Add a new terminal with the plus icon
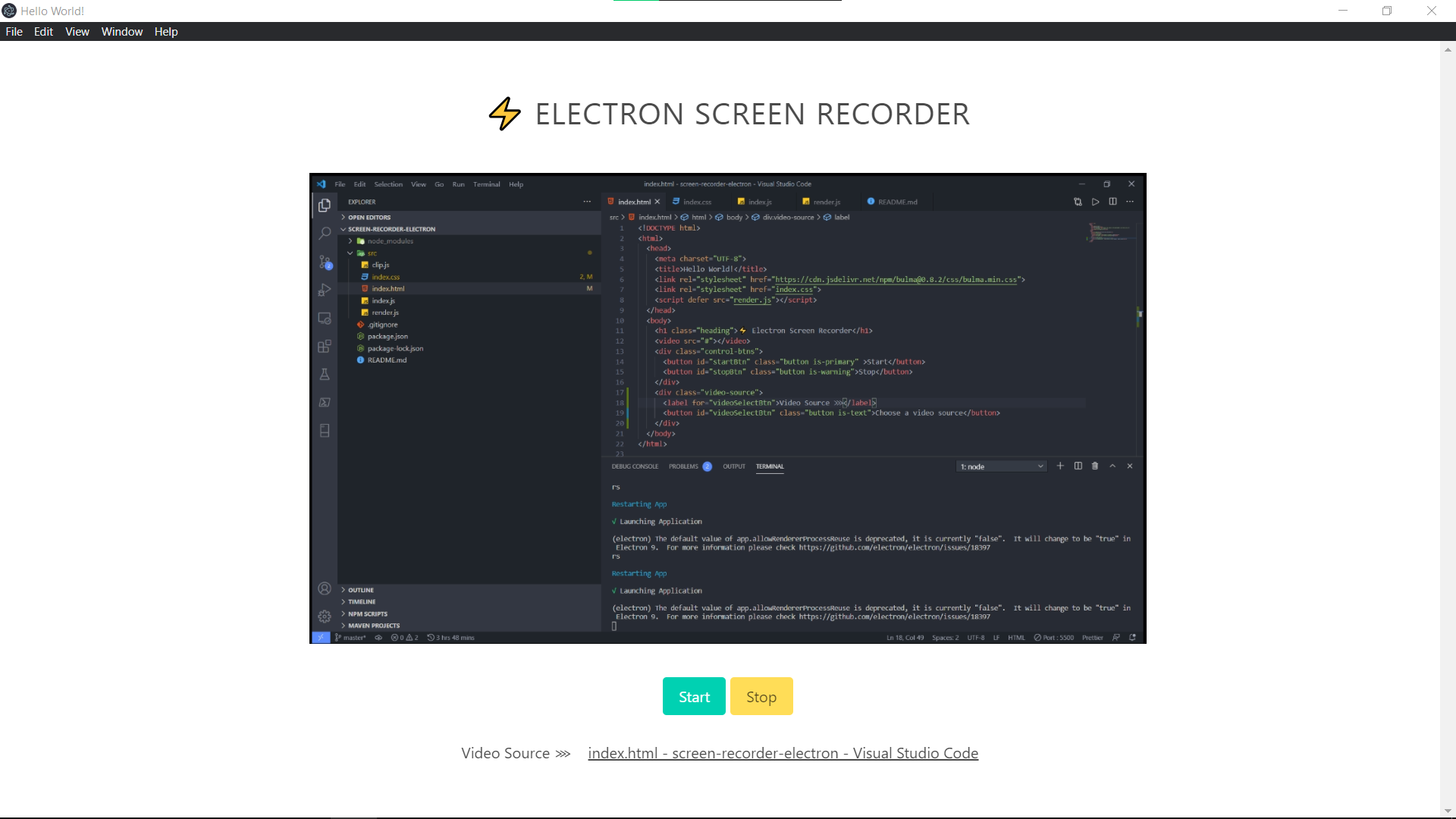 point(1061,466)
